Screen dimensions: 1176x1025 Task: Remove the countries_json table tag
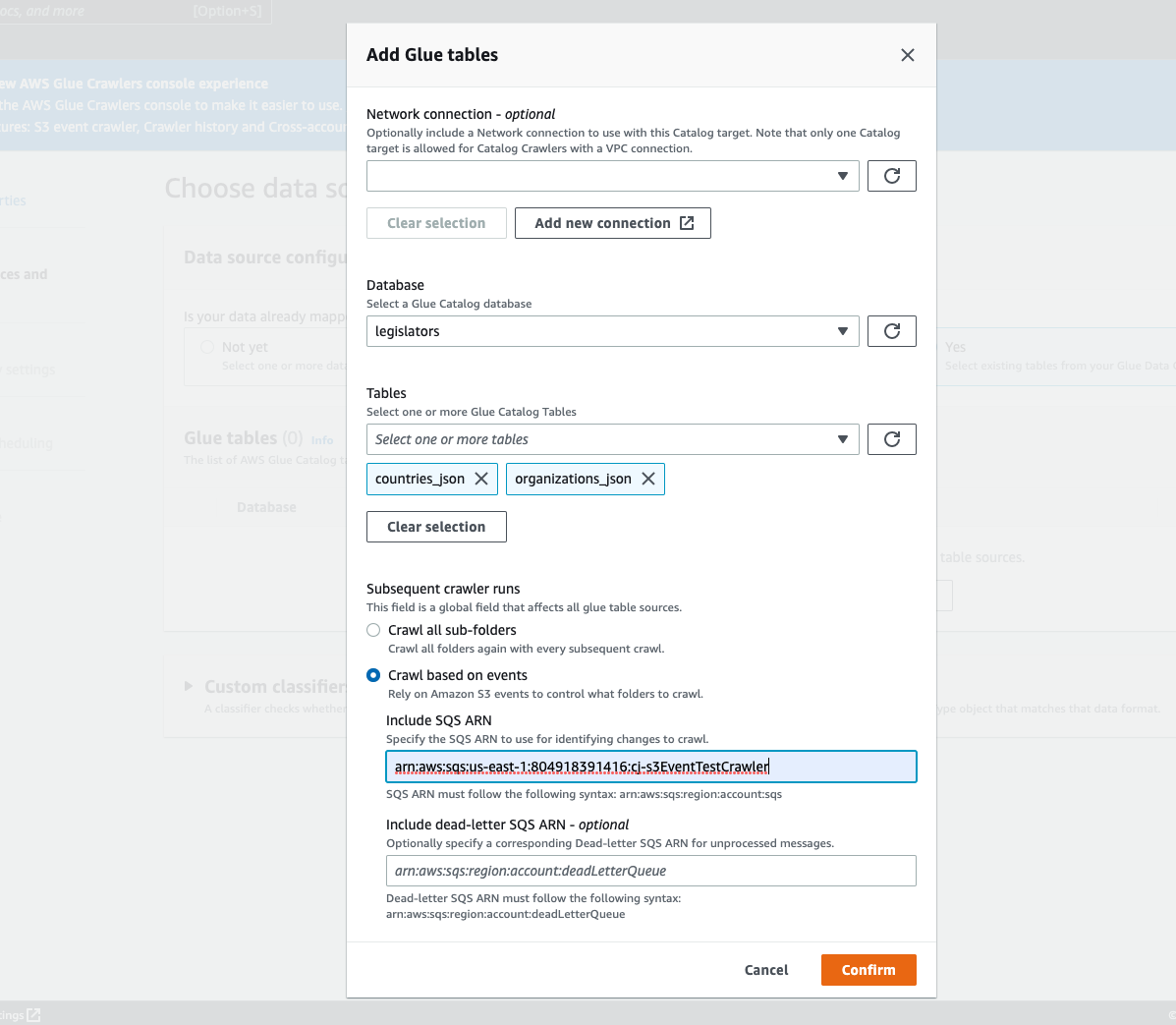[480, 479]
